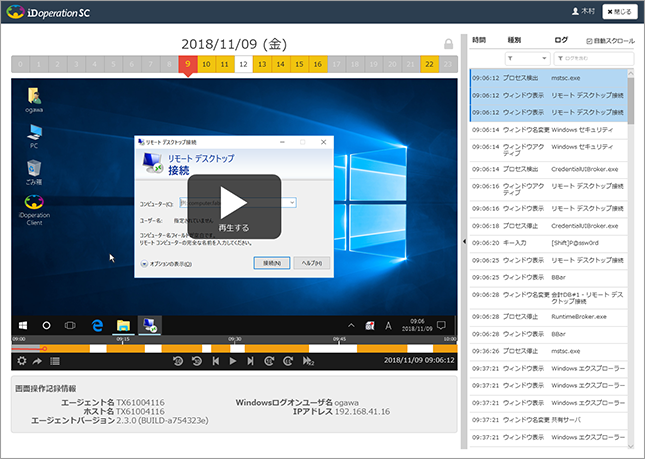Click 接続(N) button in the dialog

click(x=271, y=263)
